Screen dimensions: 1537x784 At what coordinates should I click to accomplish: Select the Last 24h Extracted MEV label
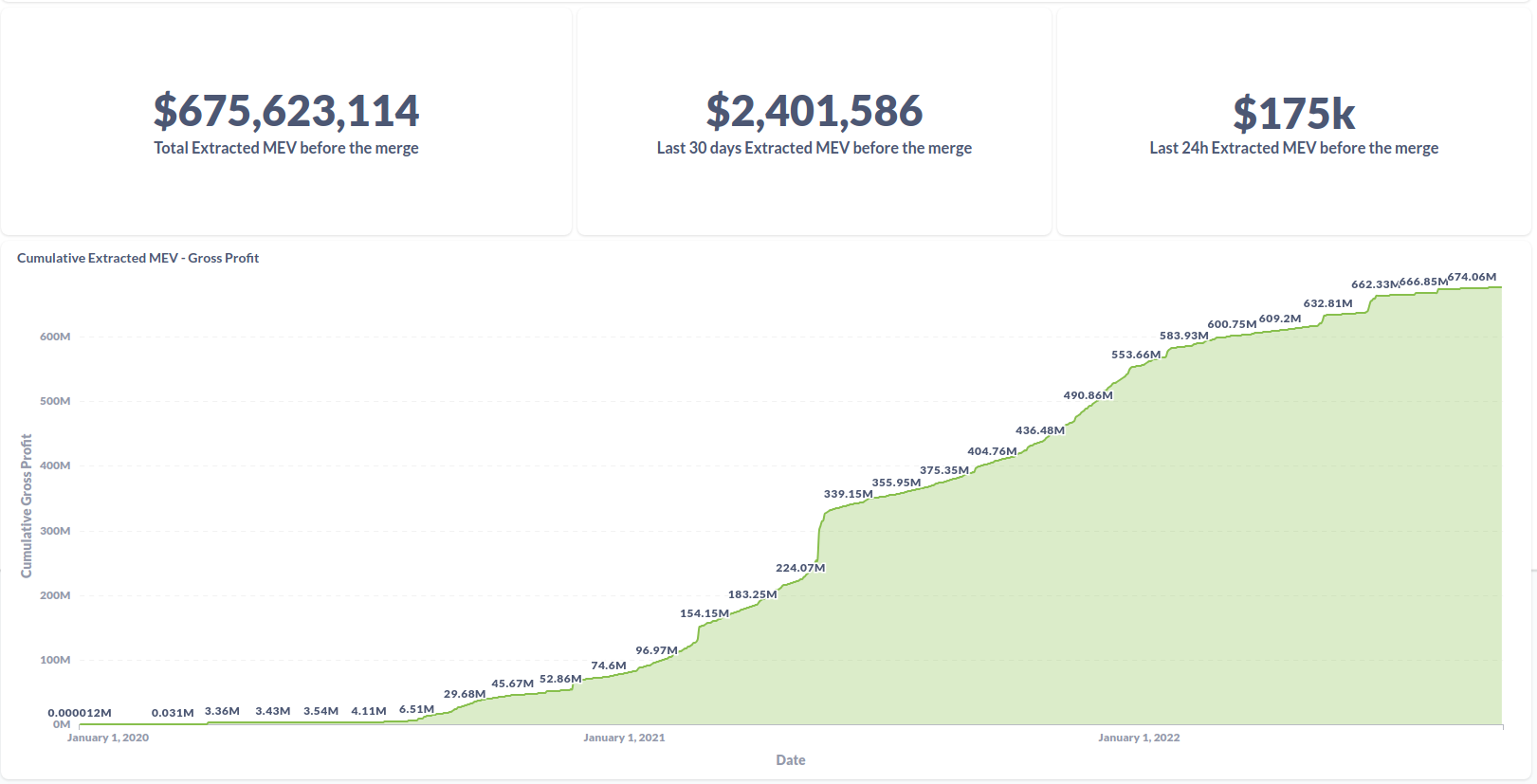pyautogui.click(x=1293, y=148)
